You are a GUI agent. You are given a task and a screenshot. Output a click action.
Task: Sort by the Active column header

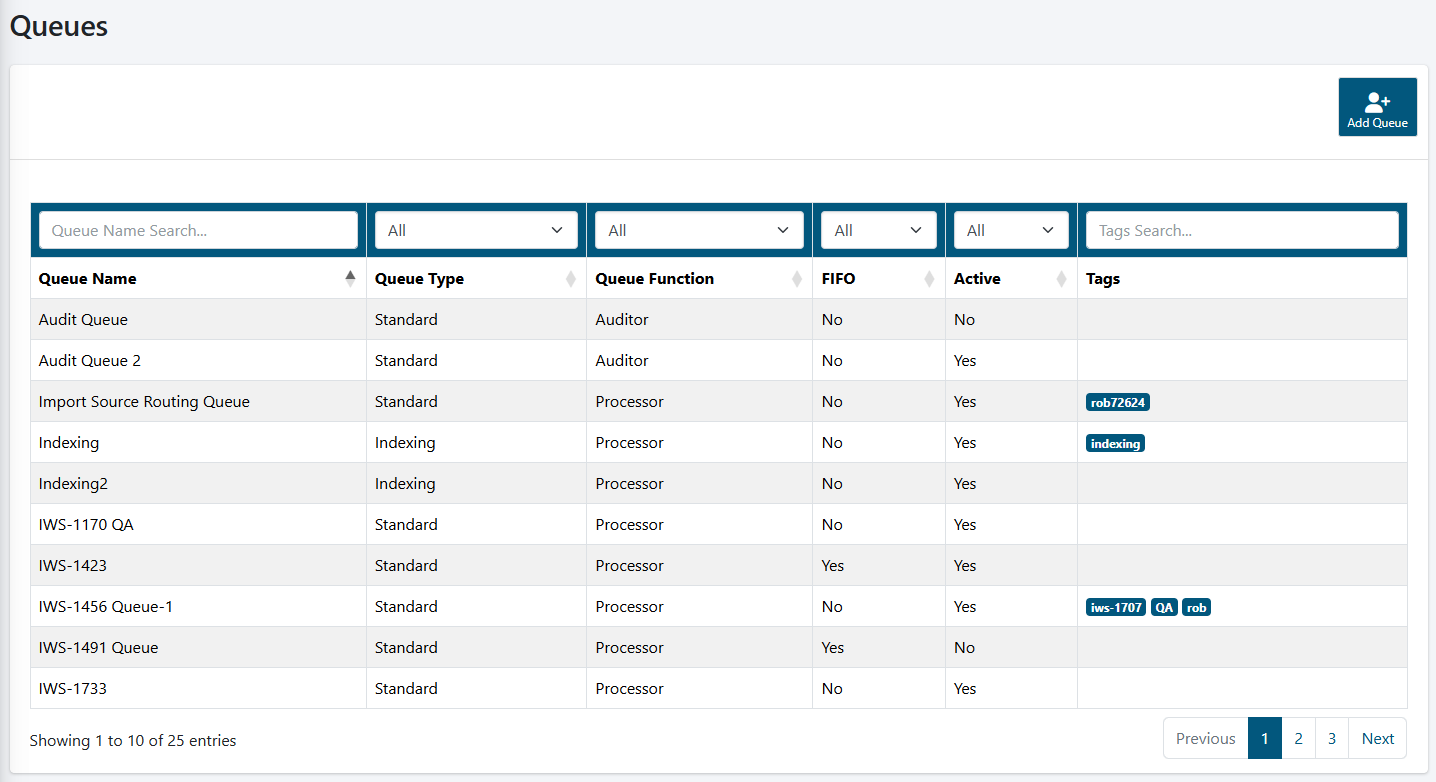pos(1011,279)
